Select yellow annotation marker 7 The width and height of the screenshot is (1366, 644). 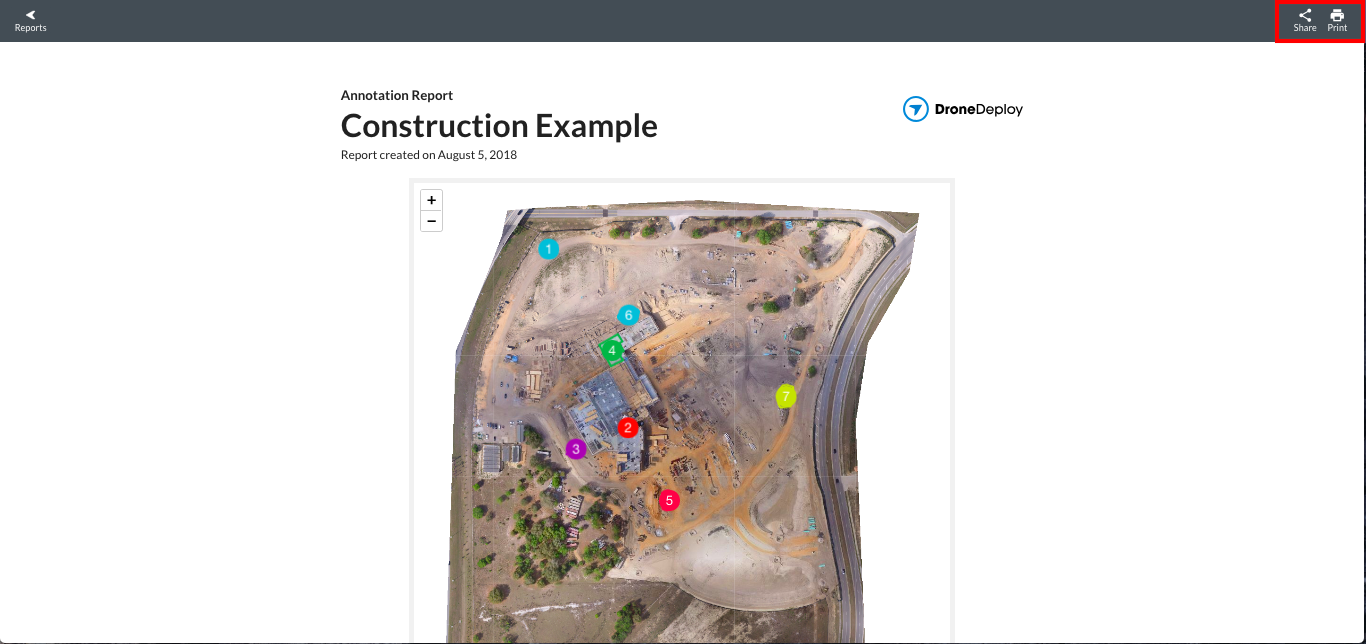pos(786,396)
